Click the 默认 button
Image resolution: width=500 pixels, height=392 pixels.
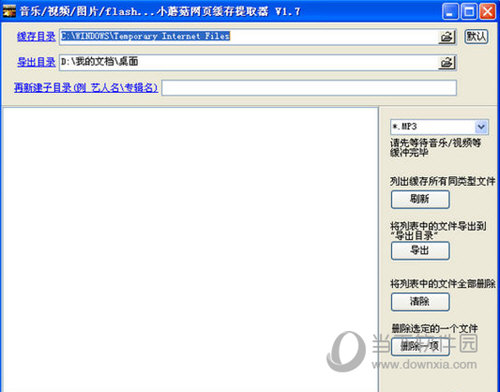[476, 36]
